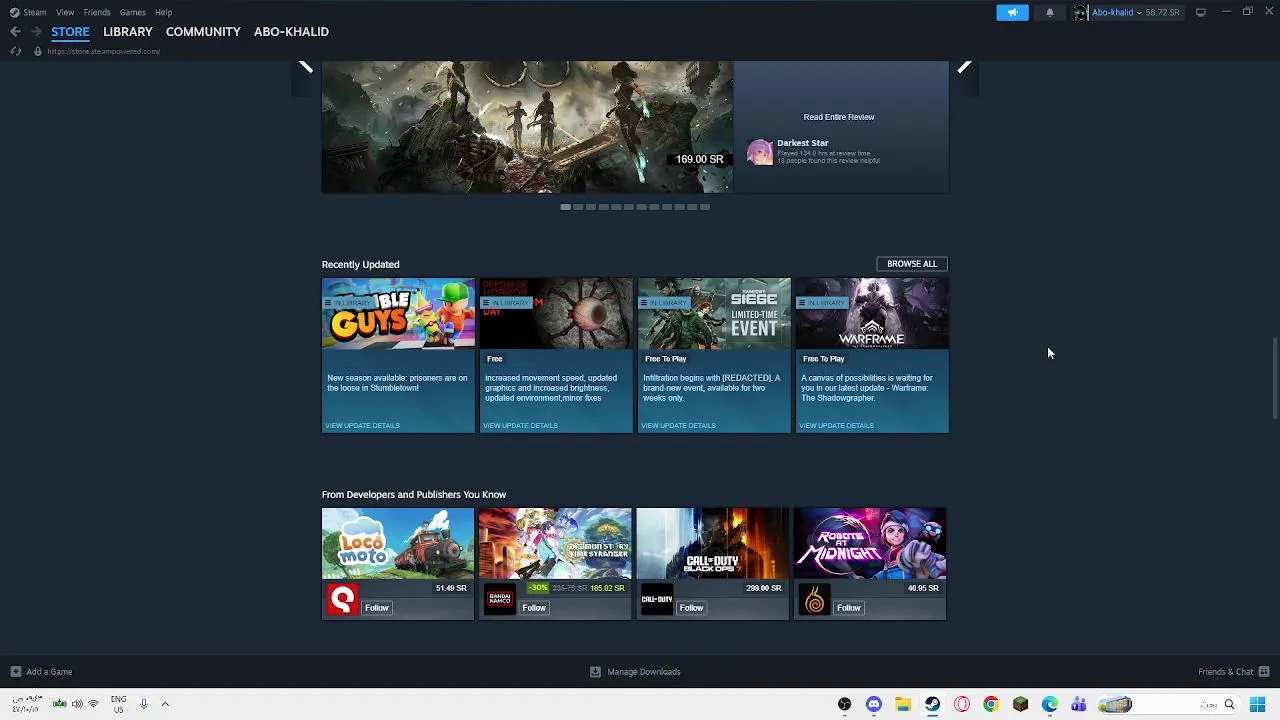Image resolution: width=1280 pixels, height=720 pixels.
Task: Open the Help menu
Action: 164,12
